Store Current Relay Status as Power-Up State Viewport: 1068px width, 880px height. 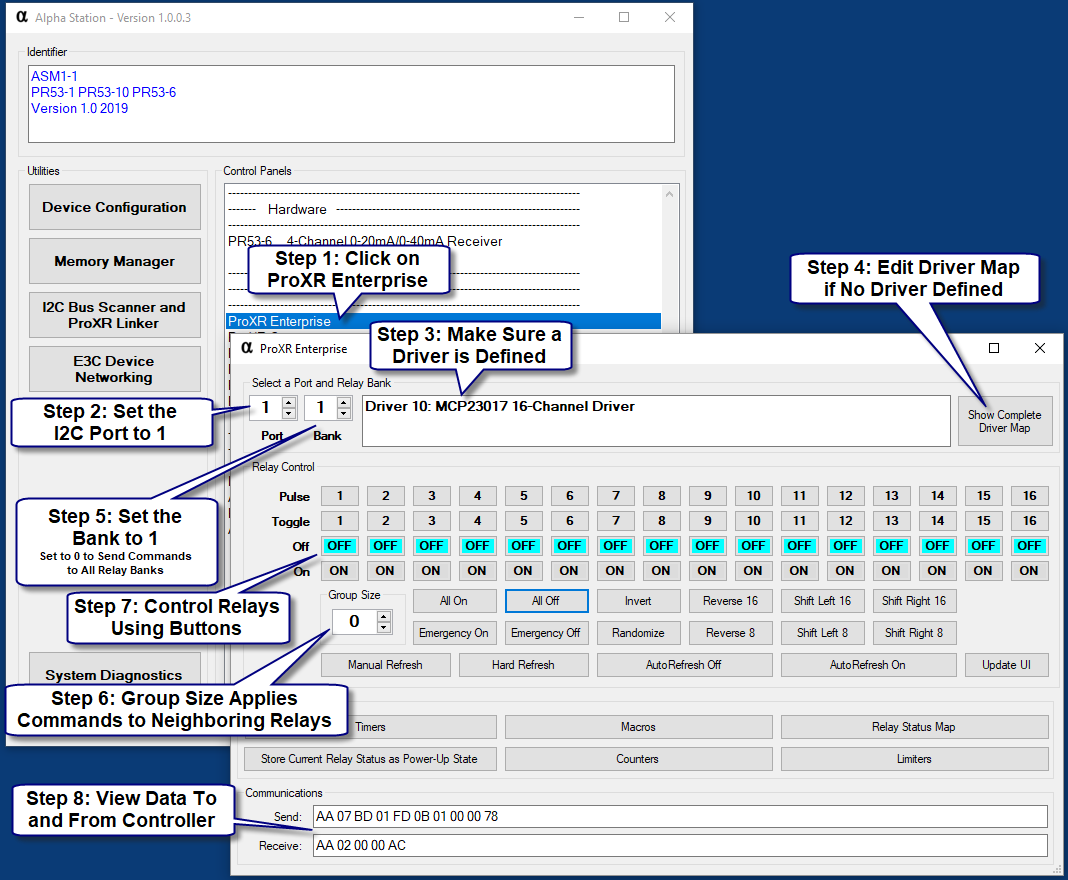pyautogui.click(x=370, y=759)
